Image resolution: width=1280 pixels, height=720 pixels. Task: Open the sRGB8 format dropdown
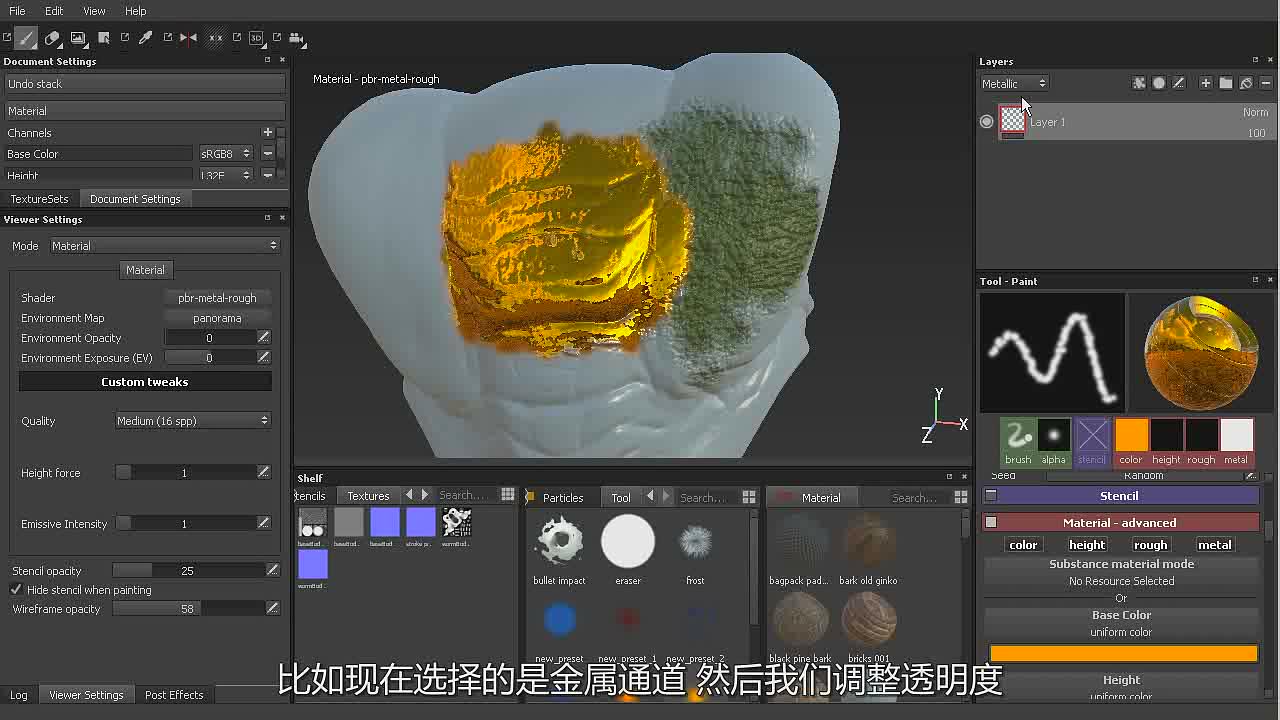226,153
